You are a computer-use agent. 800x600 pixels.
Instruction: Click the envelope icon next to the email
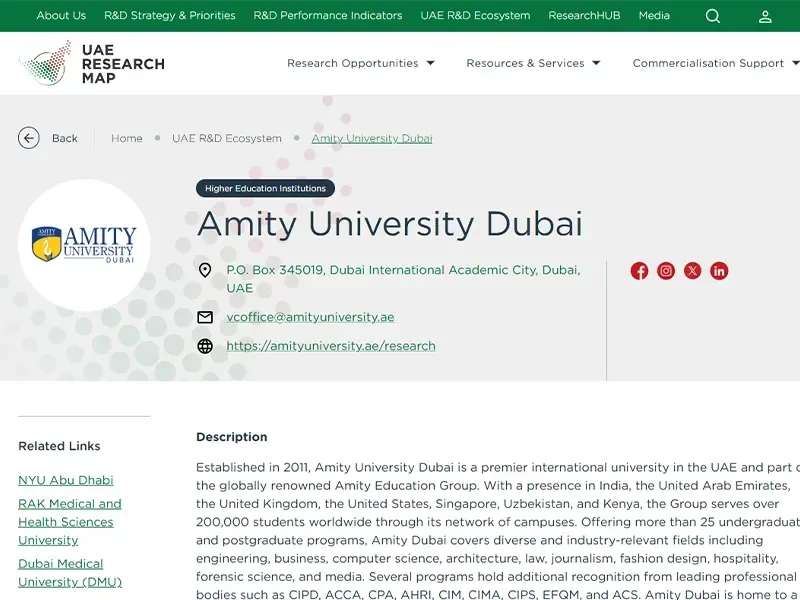point(204,317)
